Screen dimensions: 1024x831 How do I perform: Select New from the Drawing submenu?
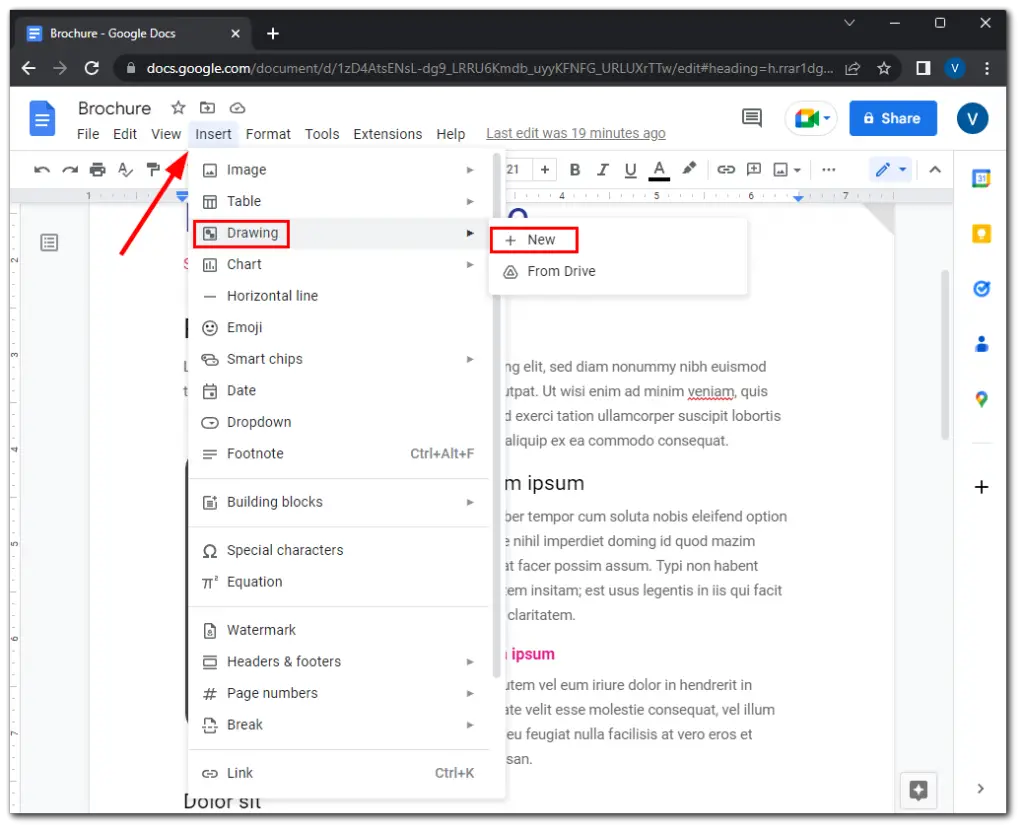click(534, 240)
